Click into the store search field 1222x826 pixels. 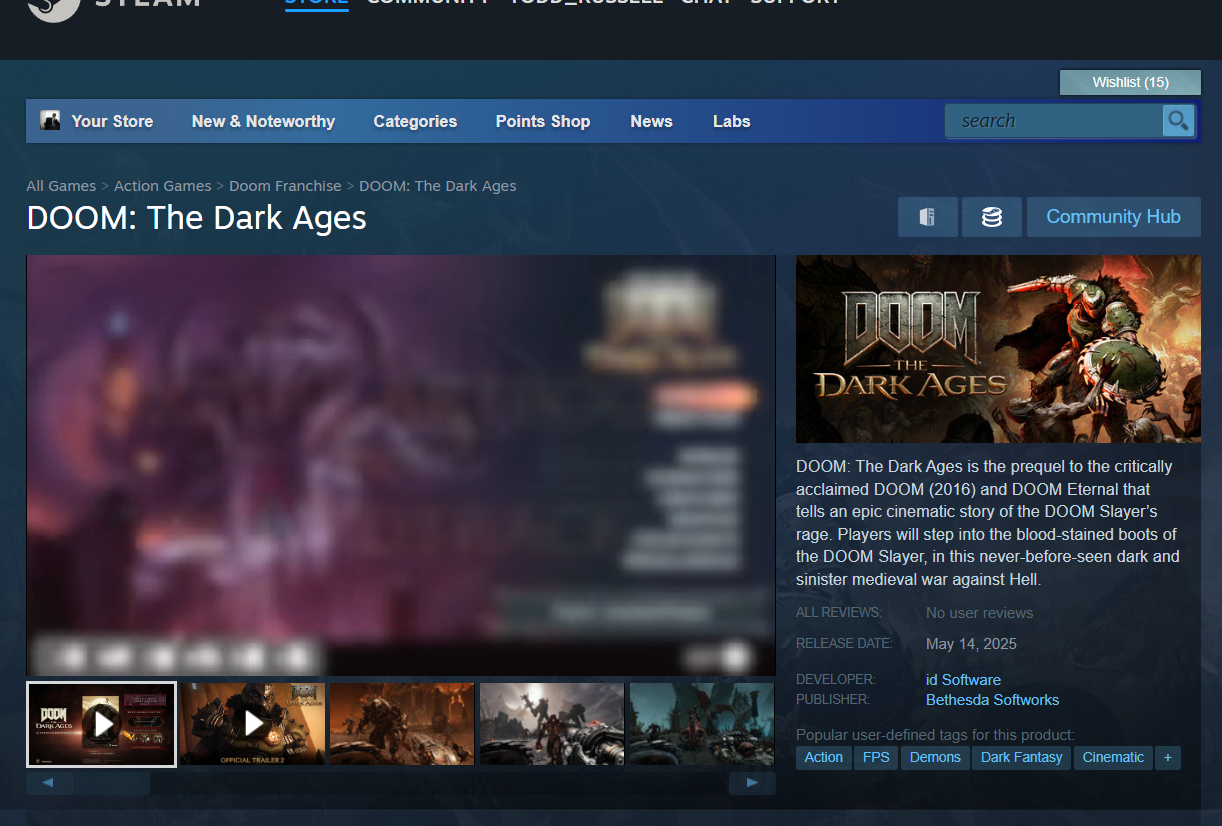pos(1055,121)
